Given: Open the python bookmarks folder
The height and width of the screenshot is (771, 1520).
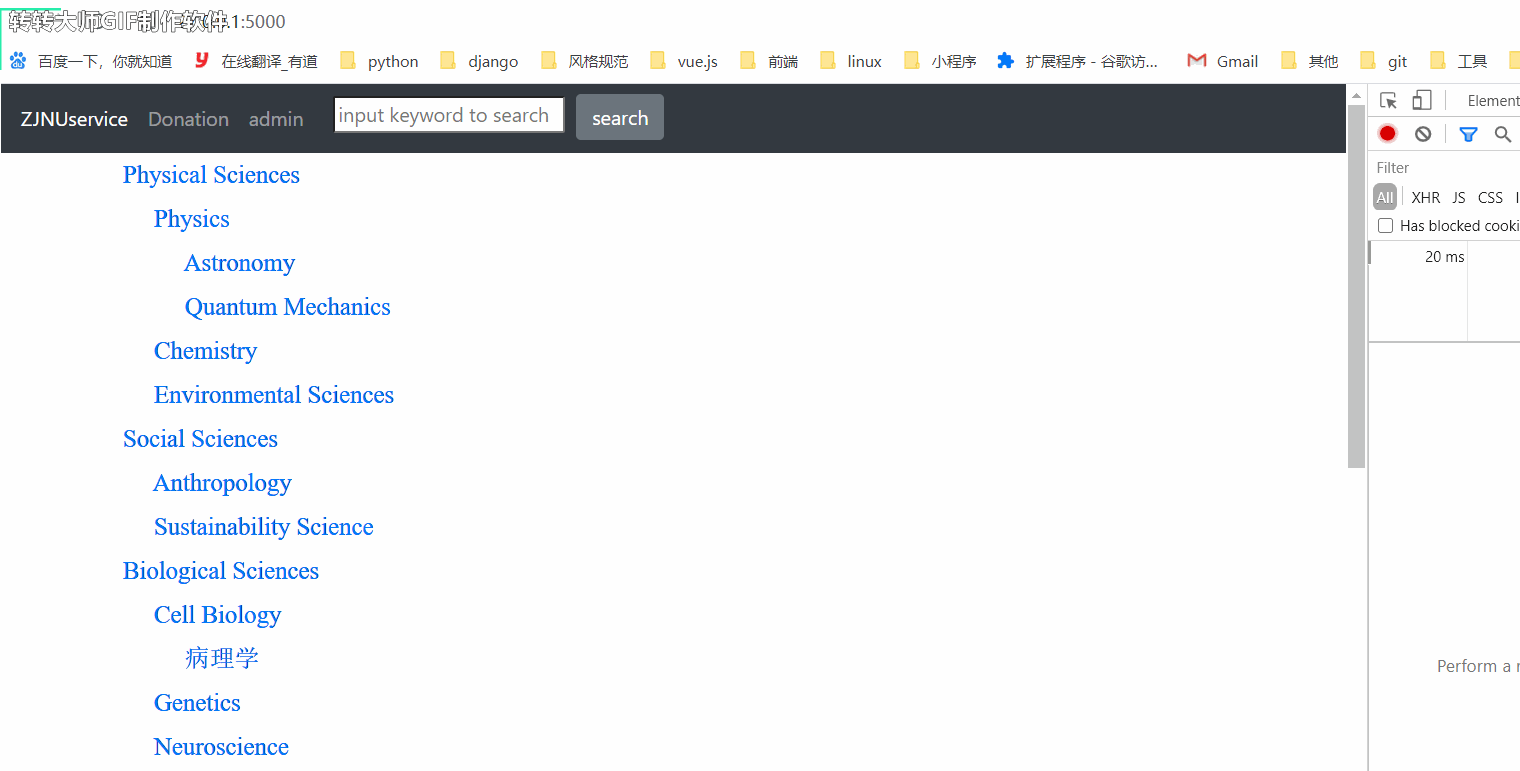Looking at the screenshot, I should (x=379, y=61).
